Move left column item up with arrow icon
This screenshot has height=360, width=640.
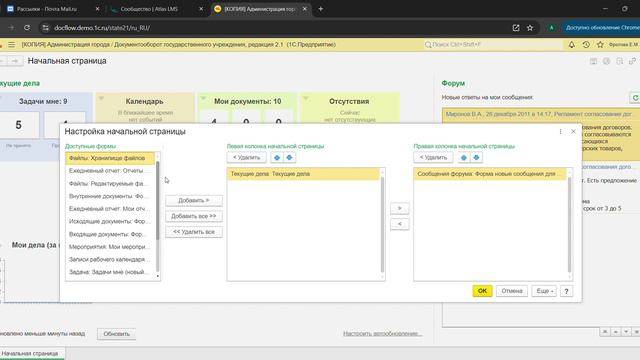[x=277, y=158]
